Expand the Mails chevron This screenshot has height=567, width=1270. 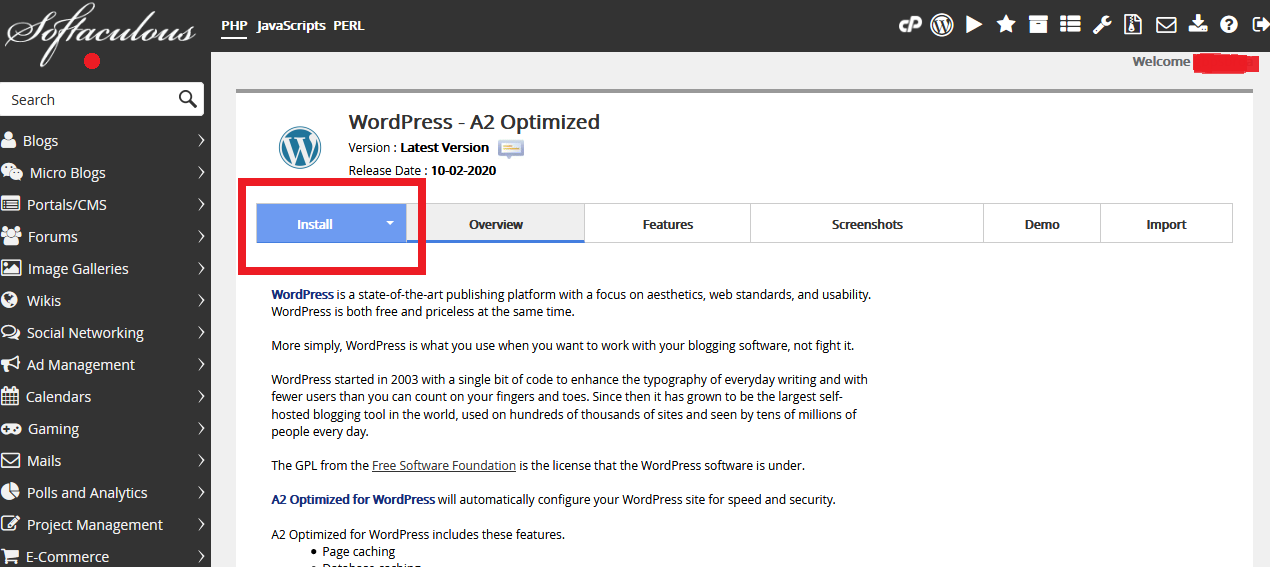tap(201, 460)
